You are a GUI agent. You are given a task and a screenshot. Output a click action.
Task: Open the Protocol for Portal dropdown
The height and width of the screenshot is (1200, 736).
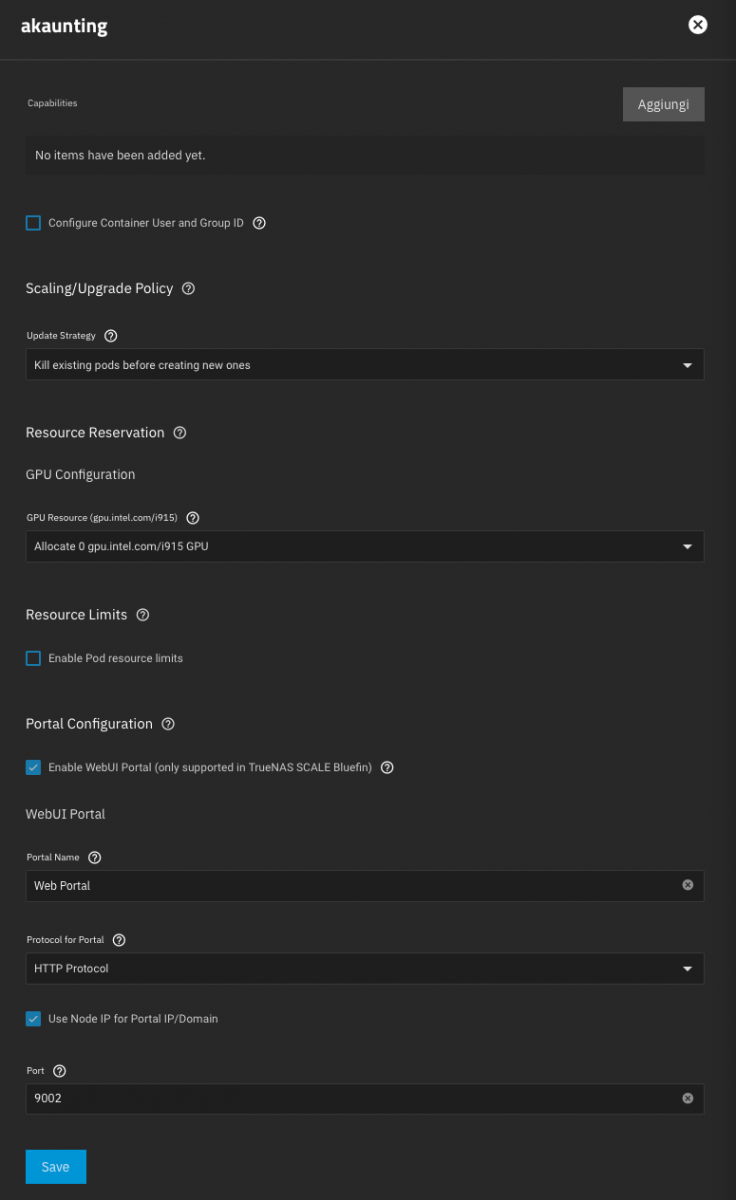tap(365, 968)
